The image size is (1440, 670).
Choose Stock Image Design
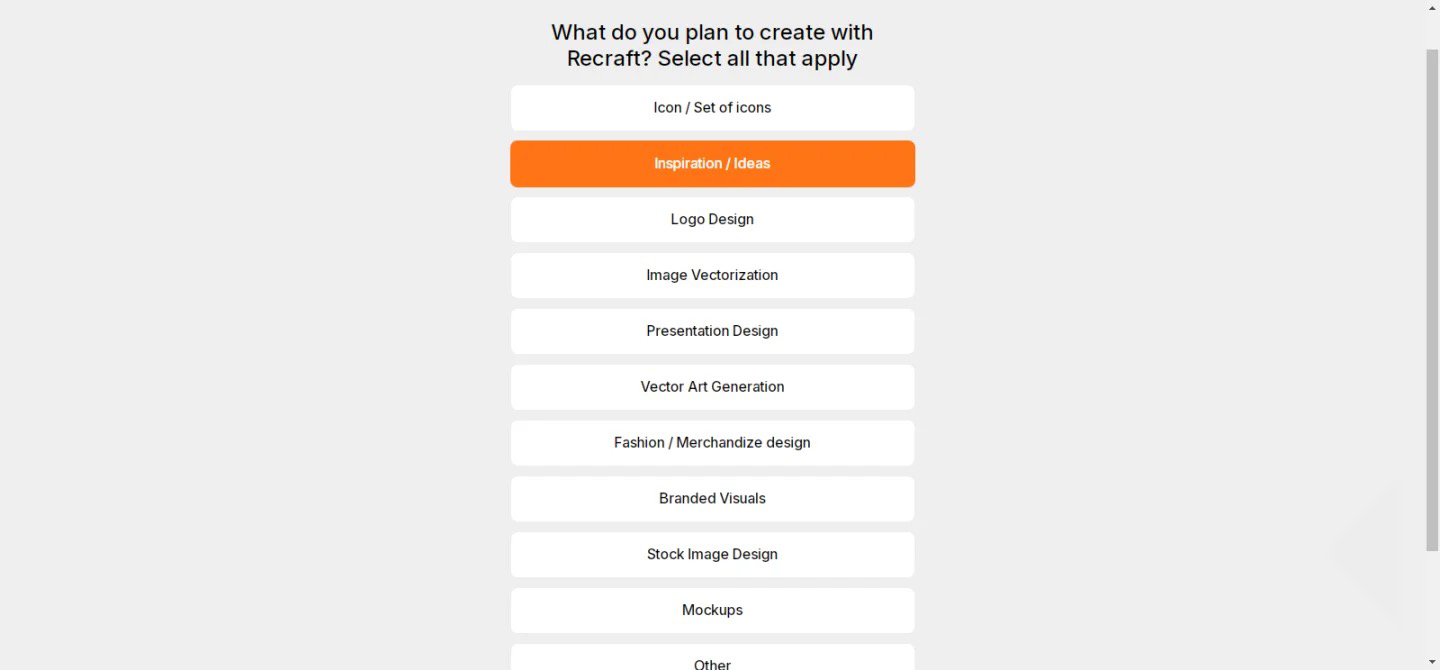[x=712, y=555]
